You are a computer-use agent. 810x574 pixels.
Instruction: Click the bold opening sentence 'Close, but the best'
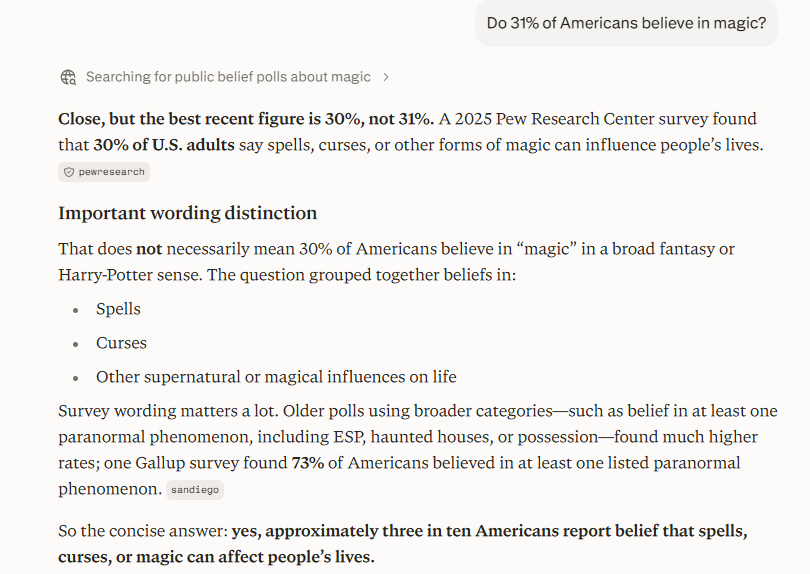point(246,119)
